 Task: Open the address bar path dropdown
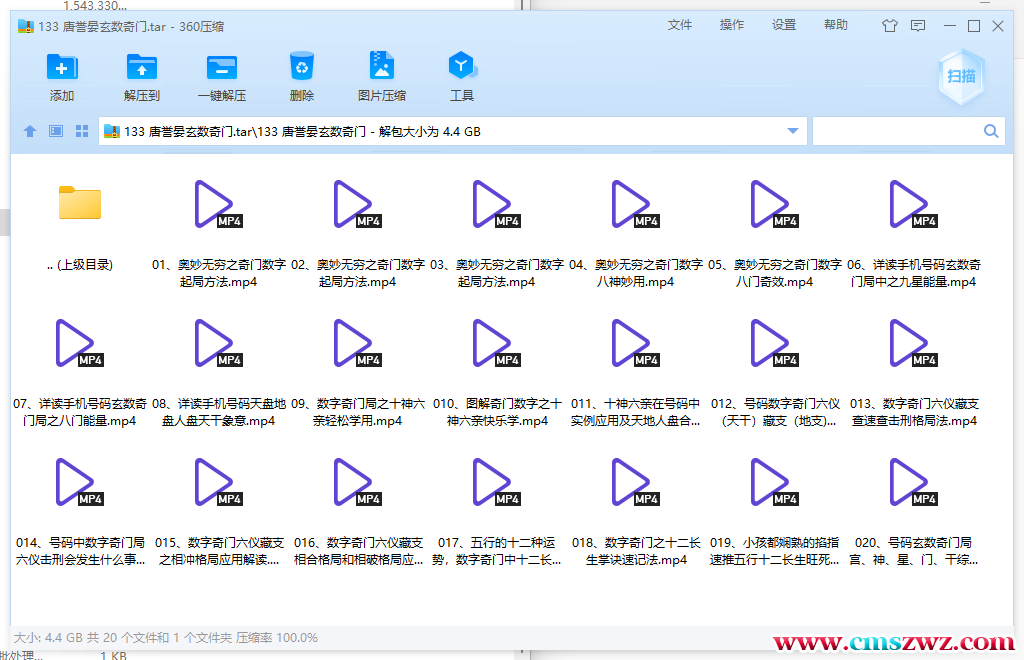point(792,130)
